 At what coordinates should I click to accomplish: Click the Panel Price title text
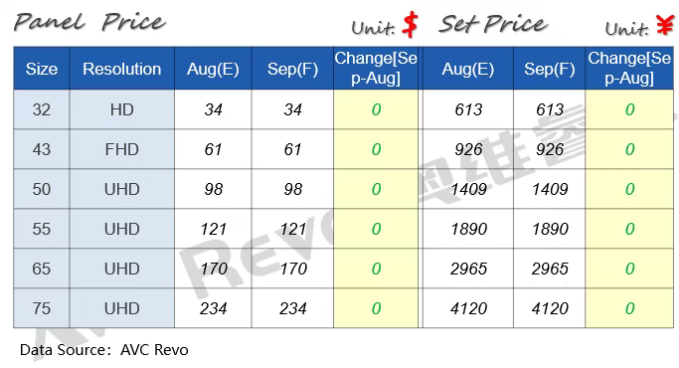pyautogui.click(x=90, y=22)
